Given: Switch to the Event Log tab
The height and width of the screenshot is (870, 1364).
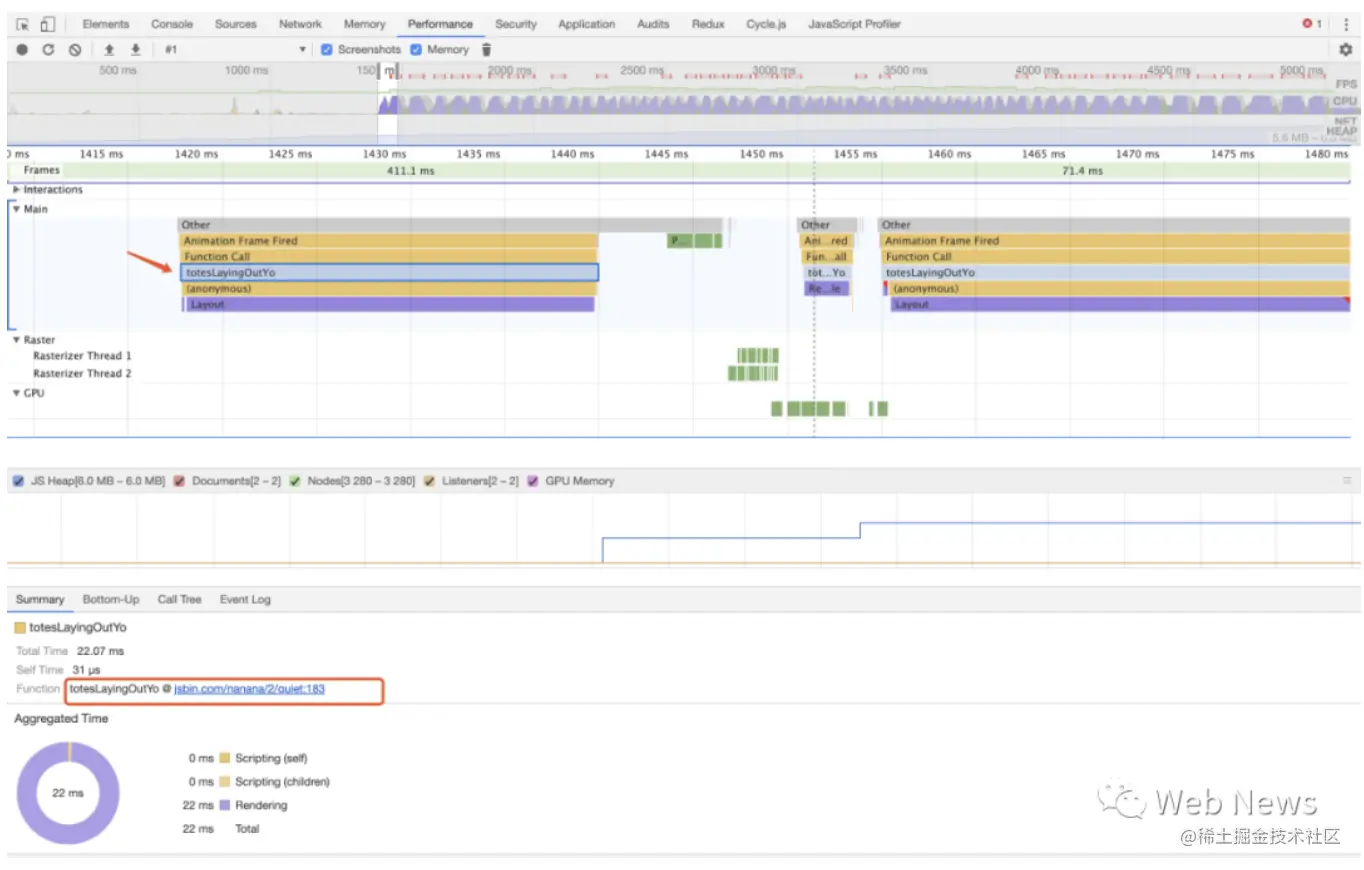Looking at the screenshot, I should point(245,599).
